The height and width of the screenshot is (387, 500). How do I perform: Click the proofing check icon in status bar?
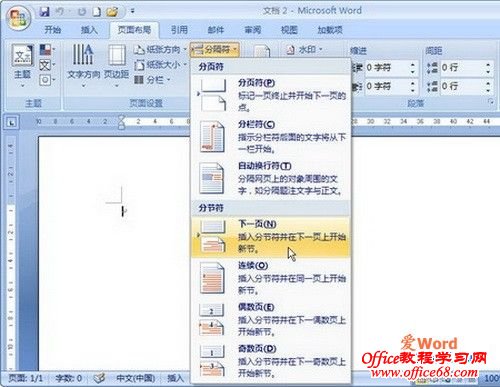pos(99,378)
